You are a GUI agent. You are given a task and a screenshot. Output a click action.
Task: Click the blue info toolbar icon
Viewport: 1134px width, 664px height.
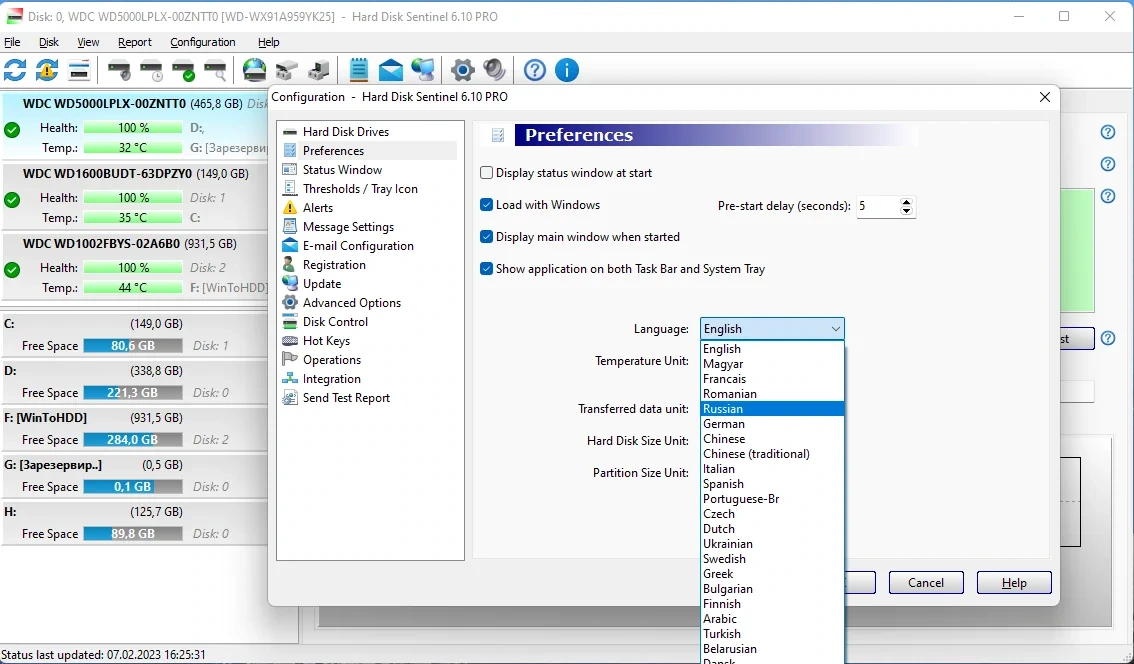pos(567,70)
